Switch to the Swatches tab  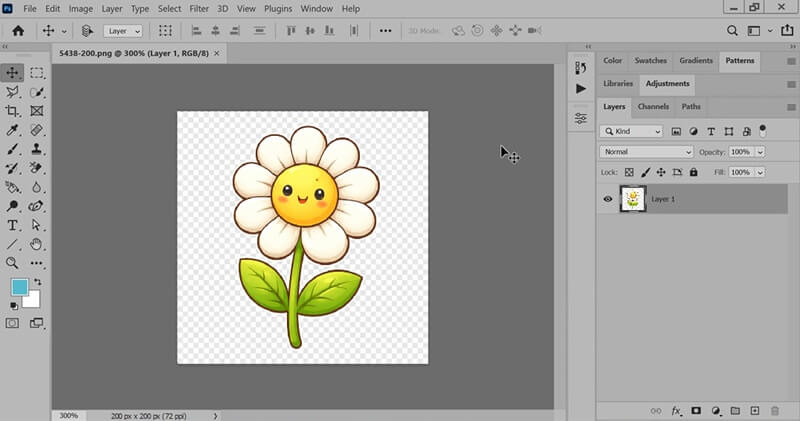point(651,60)
